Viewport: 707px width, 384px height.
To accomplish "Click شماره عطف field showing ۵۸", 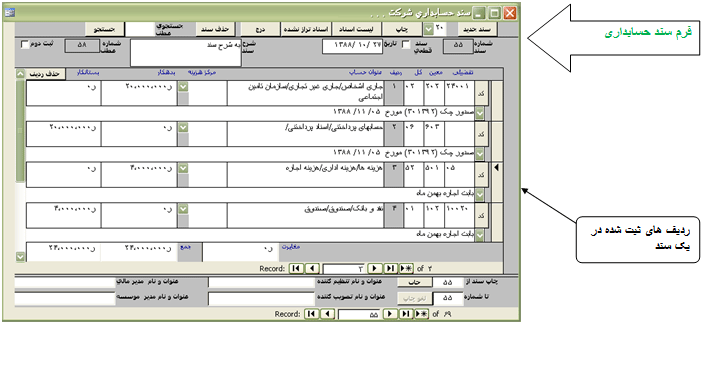I will 82,46.
